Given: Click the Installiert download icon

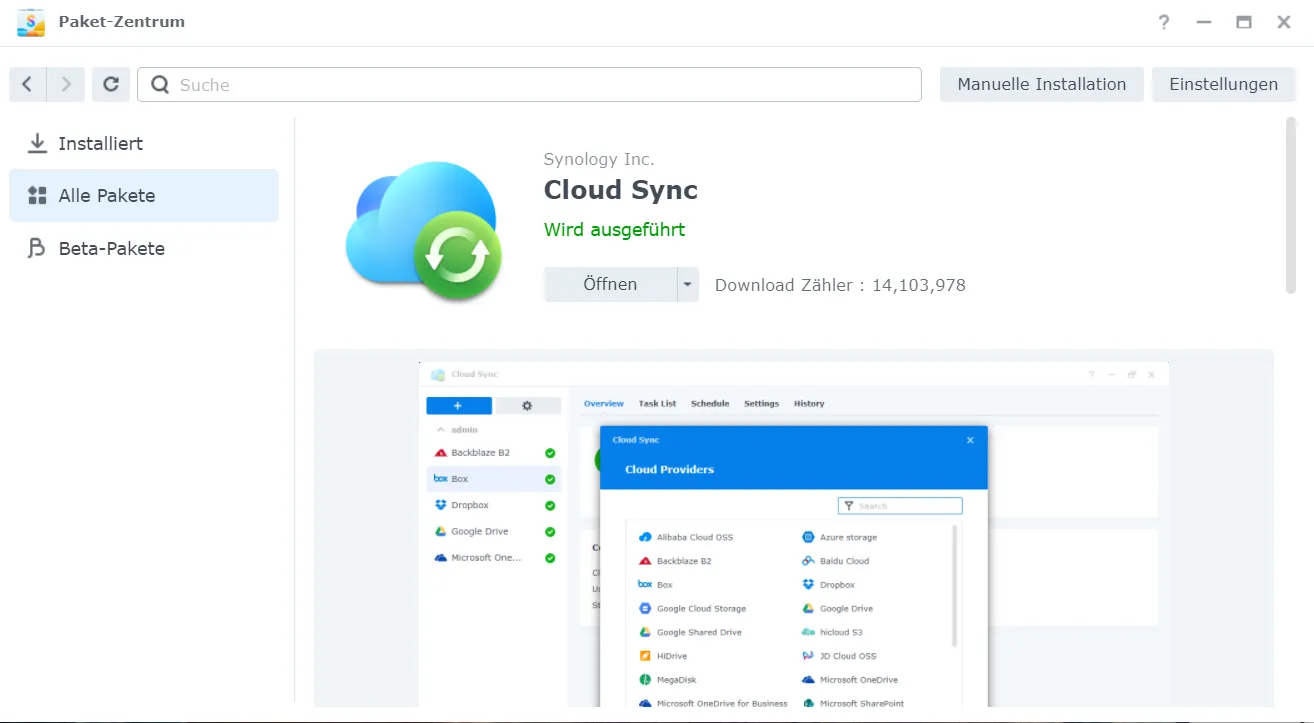Looking at the screenshot, I should tap(37, 143).
